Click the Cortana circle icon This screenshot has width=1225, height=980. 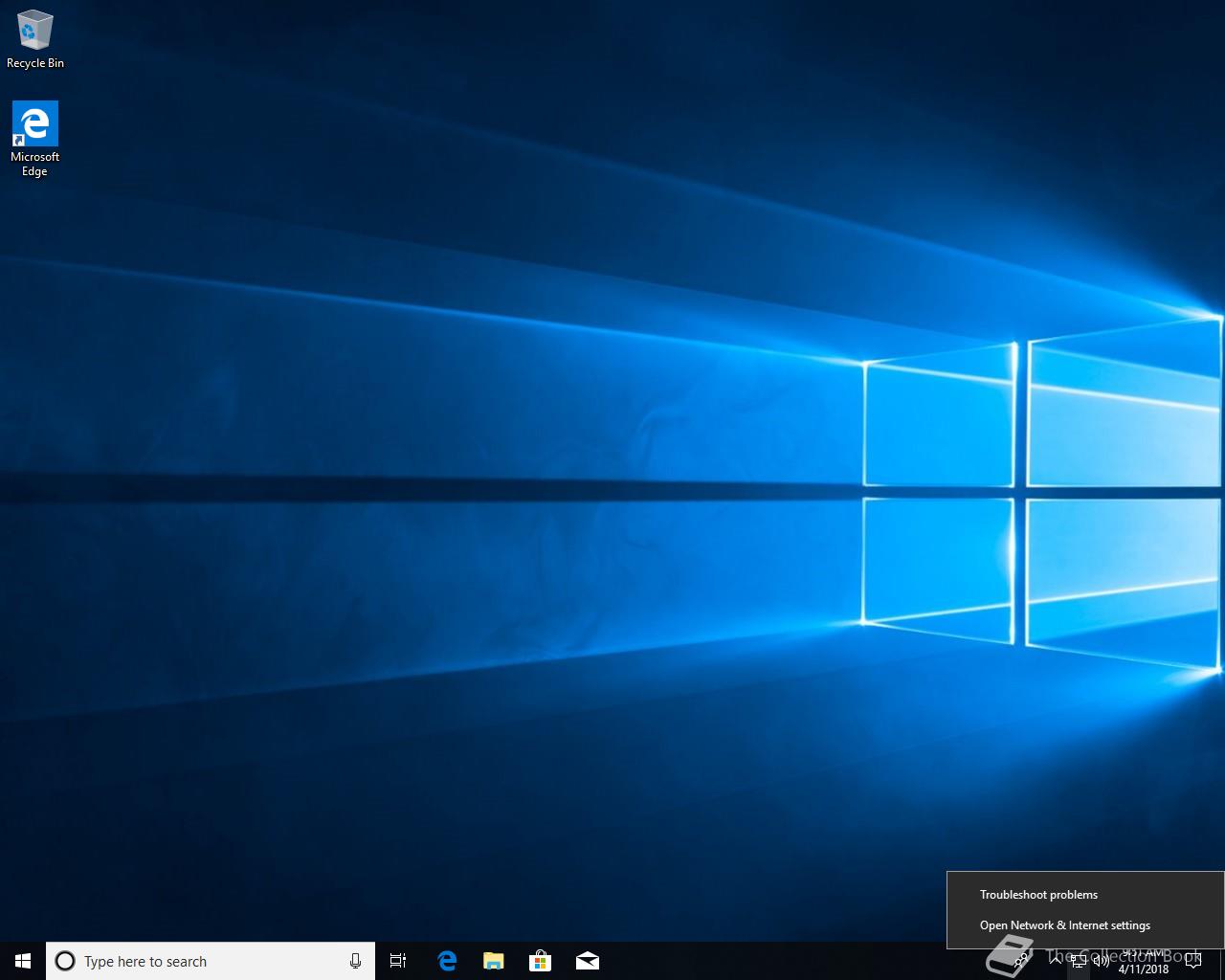65,961
